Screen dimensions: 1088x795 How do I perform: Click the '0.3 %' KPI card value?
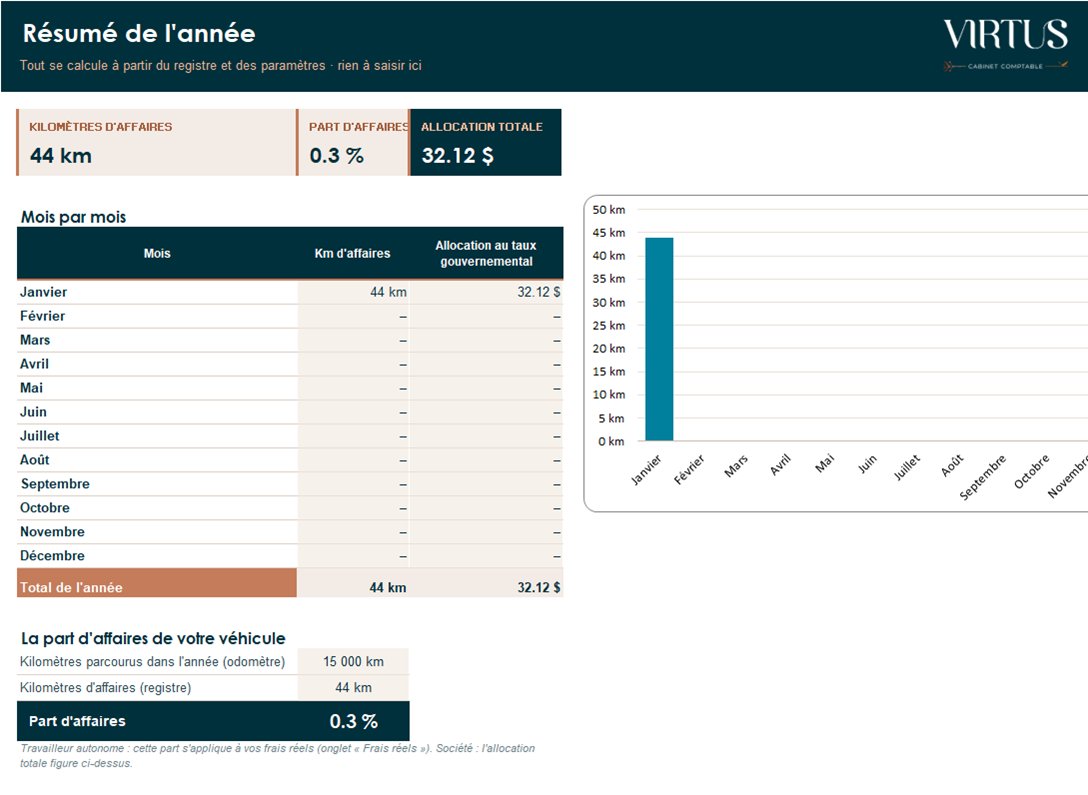337,155
